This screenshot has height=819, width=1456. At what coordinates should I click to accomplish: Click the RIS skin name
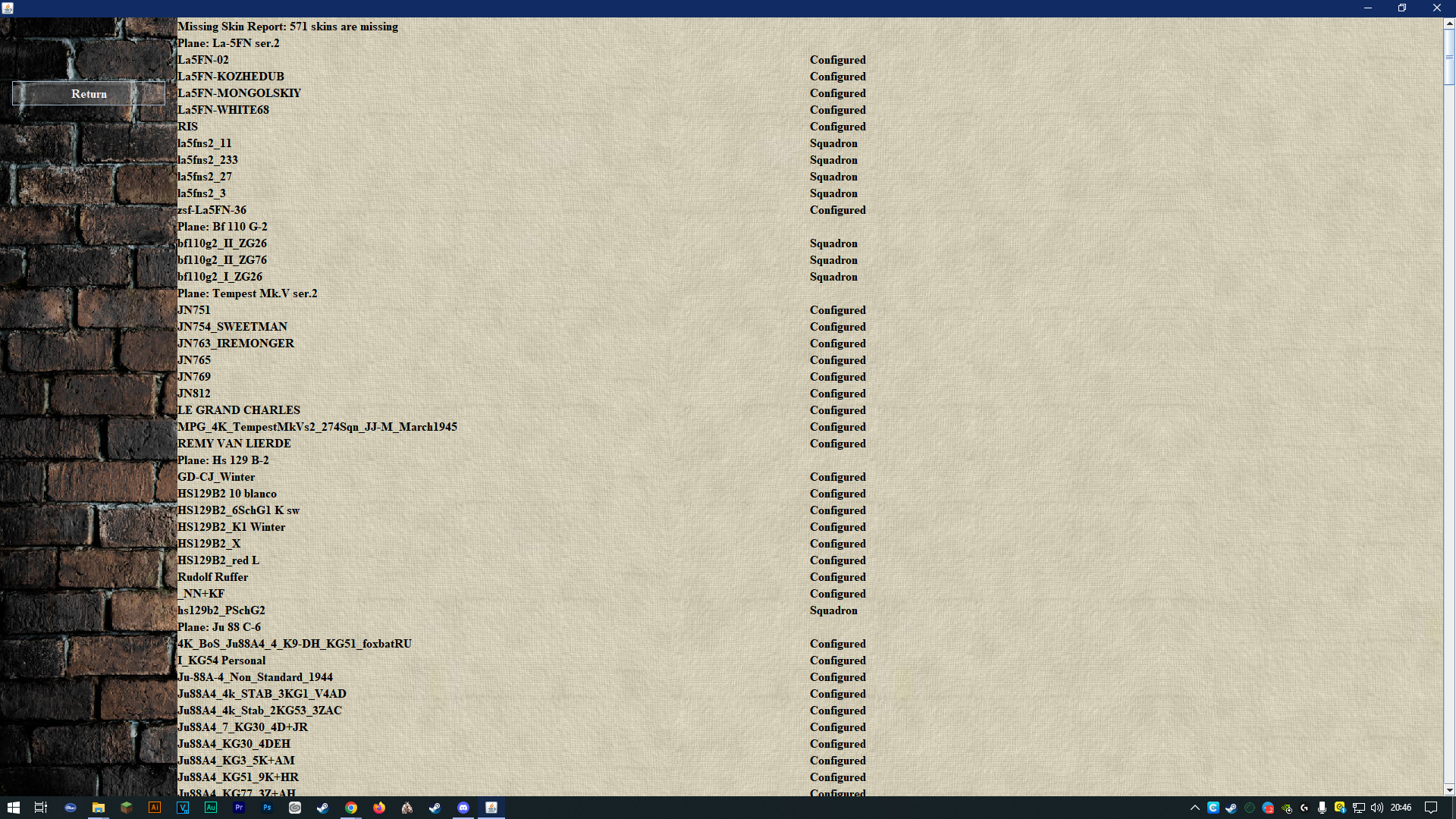[187, 127]
